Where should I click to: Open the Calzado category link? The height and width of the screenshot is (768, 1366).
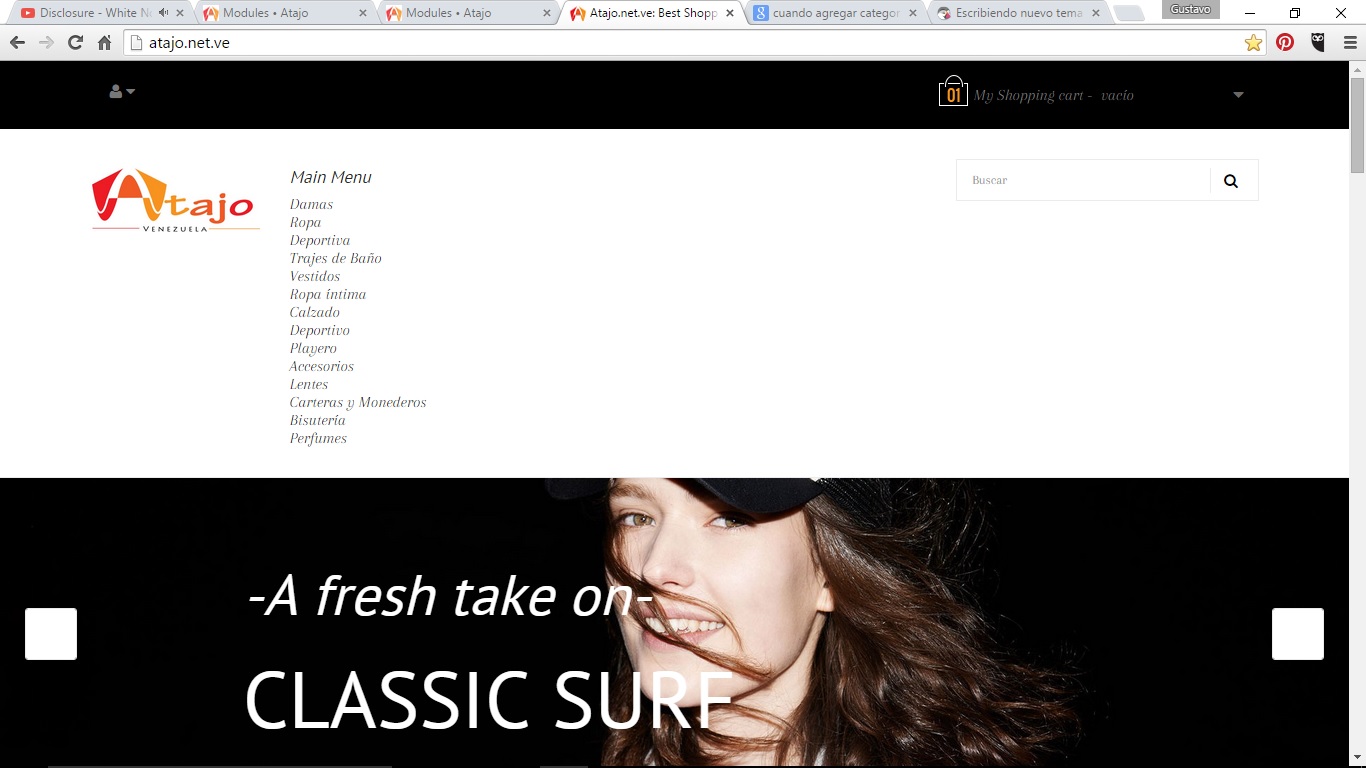pos(315,312)
